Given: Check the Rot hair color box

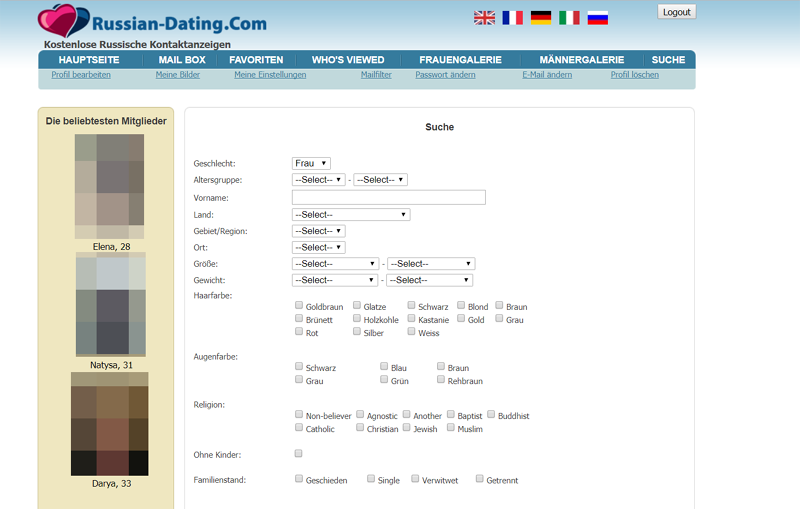Looking at the screenshot, I should [299, 332].
